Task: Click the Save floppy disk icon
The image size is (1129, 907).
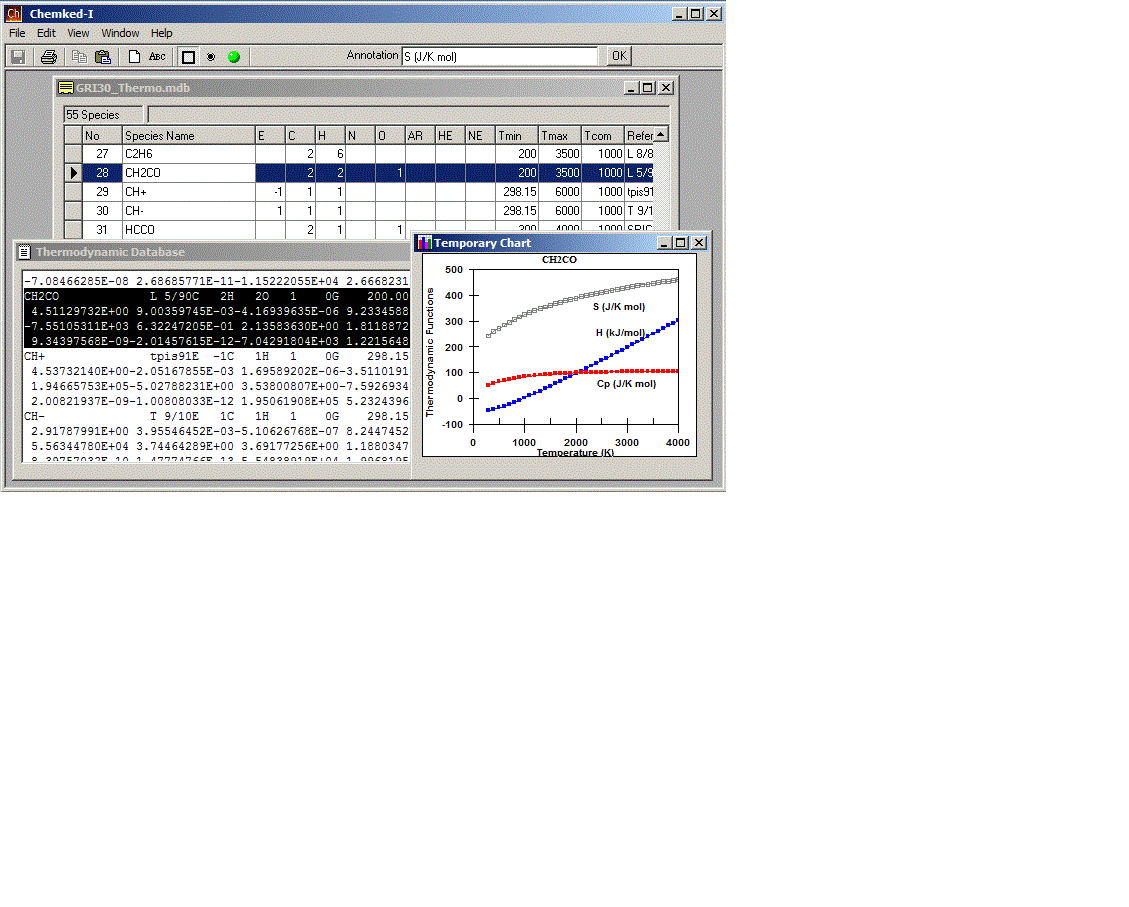Action: coord(18,57)
